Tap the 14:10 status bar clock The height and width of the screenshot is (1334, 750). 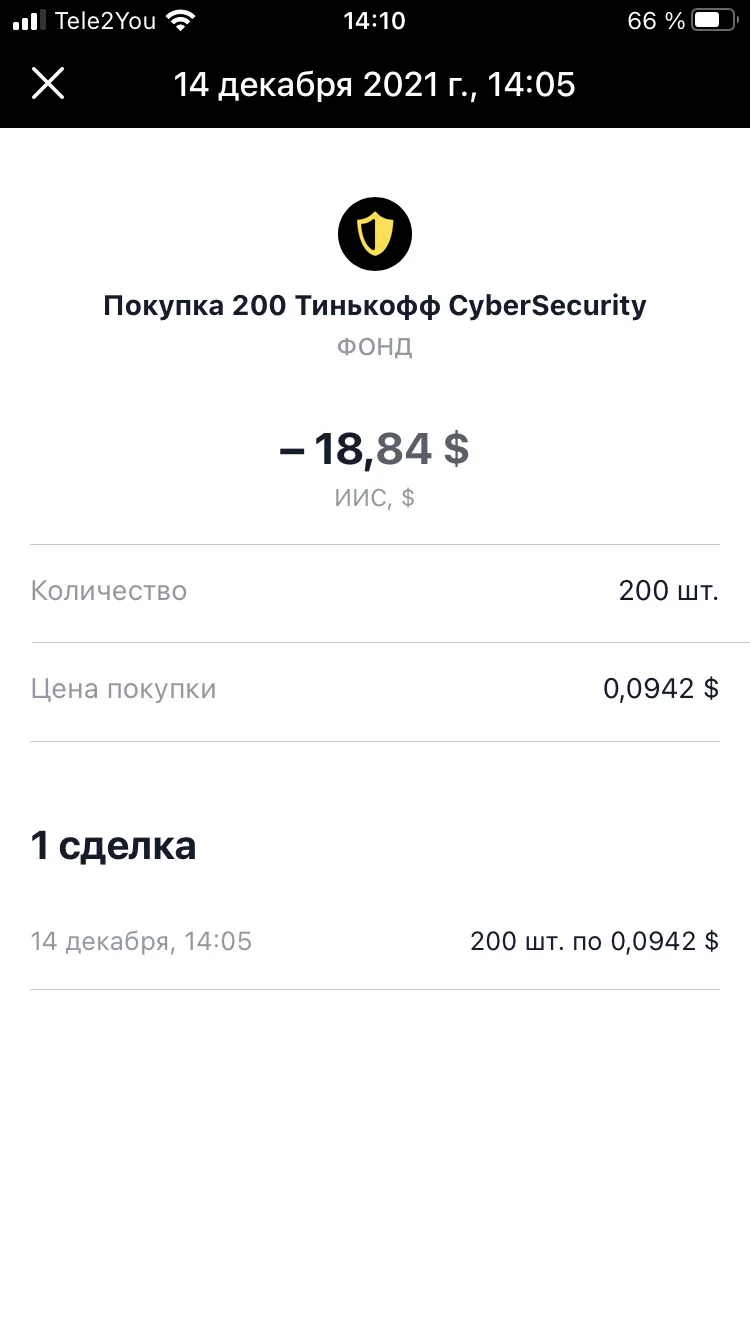pos(374,21)
